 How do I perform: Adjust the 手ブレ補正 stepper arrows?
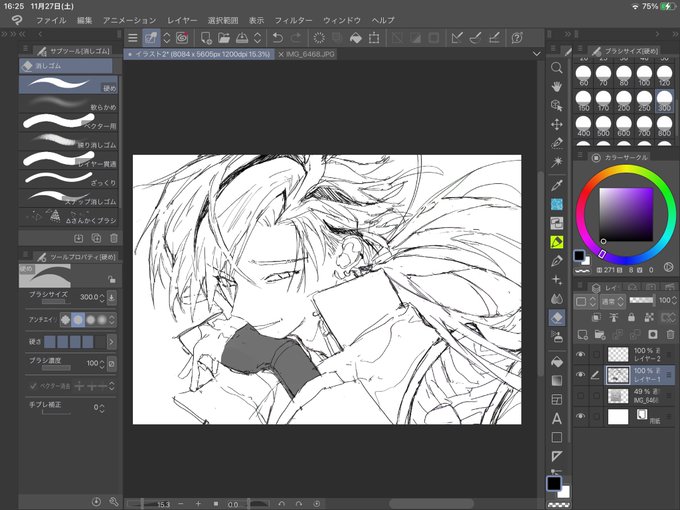point(101,408)
